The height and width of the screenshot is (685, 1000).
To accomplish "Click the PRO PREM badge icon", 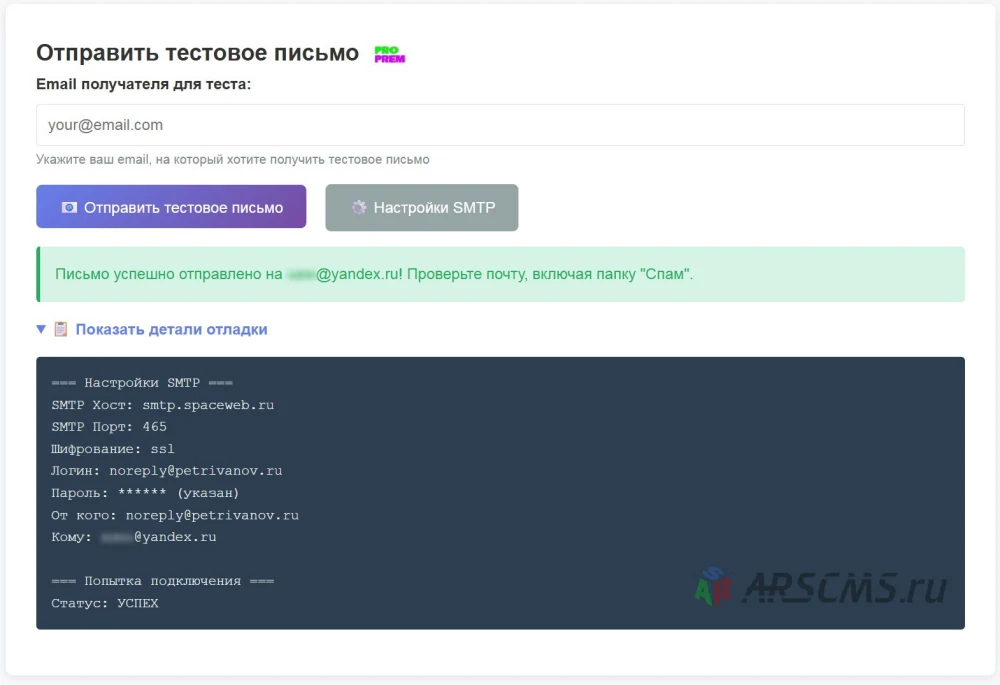I will 390,54.
